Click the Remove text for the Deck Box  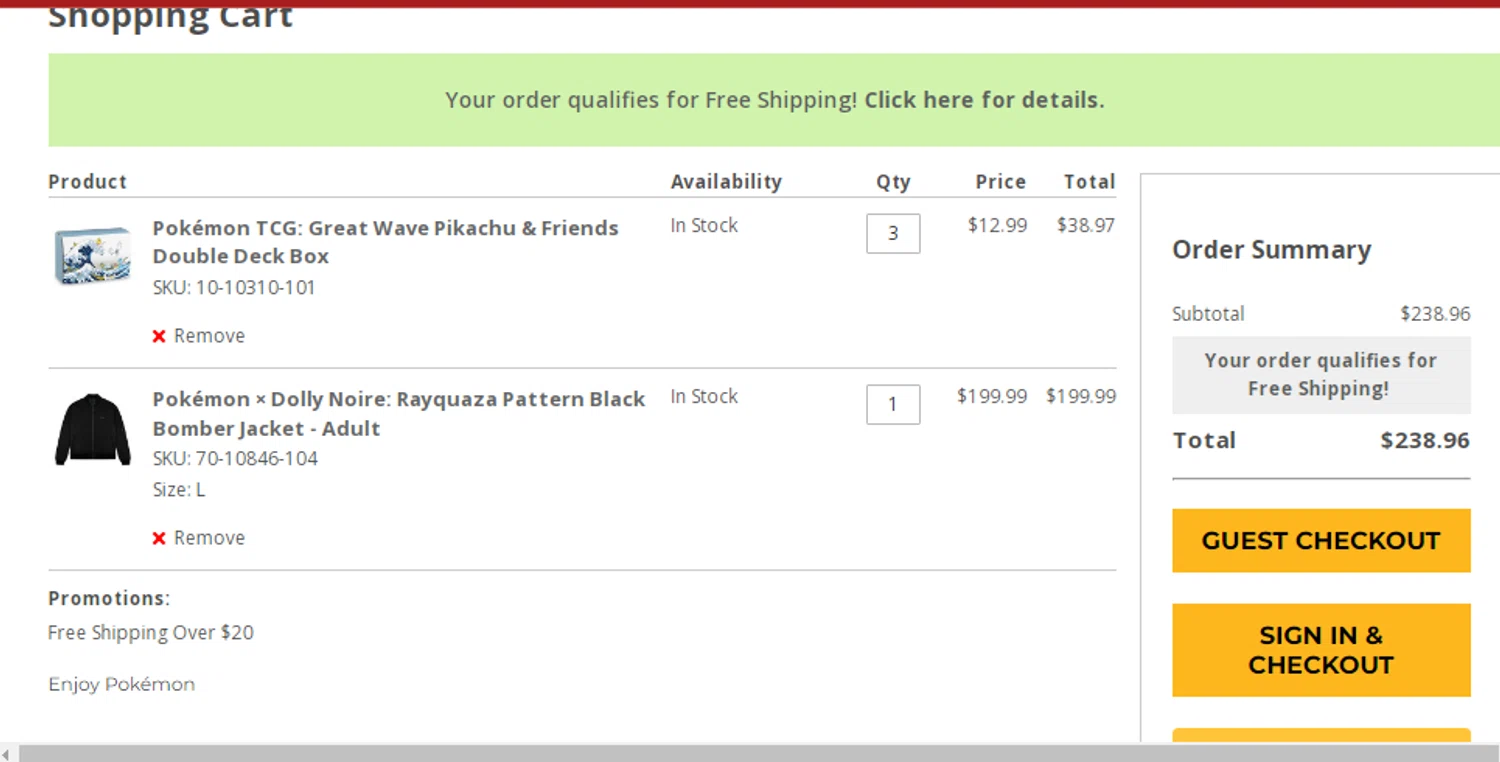pyautogui.click(x=209, y=336)
